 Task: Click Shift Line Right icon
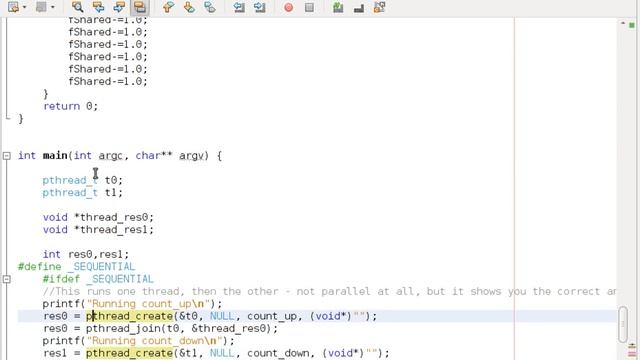pos(260,7)
